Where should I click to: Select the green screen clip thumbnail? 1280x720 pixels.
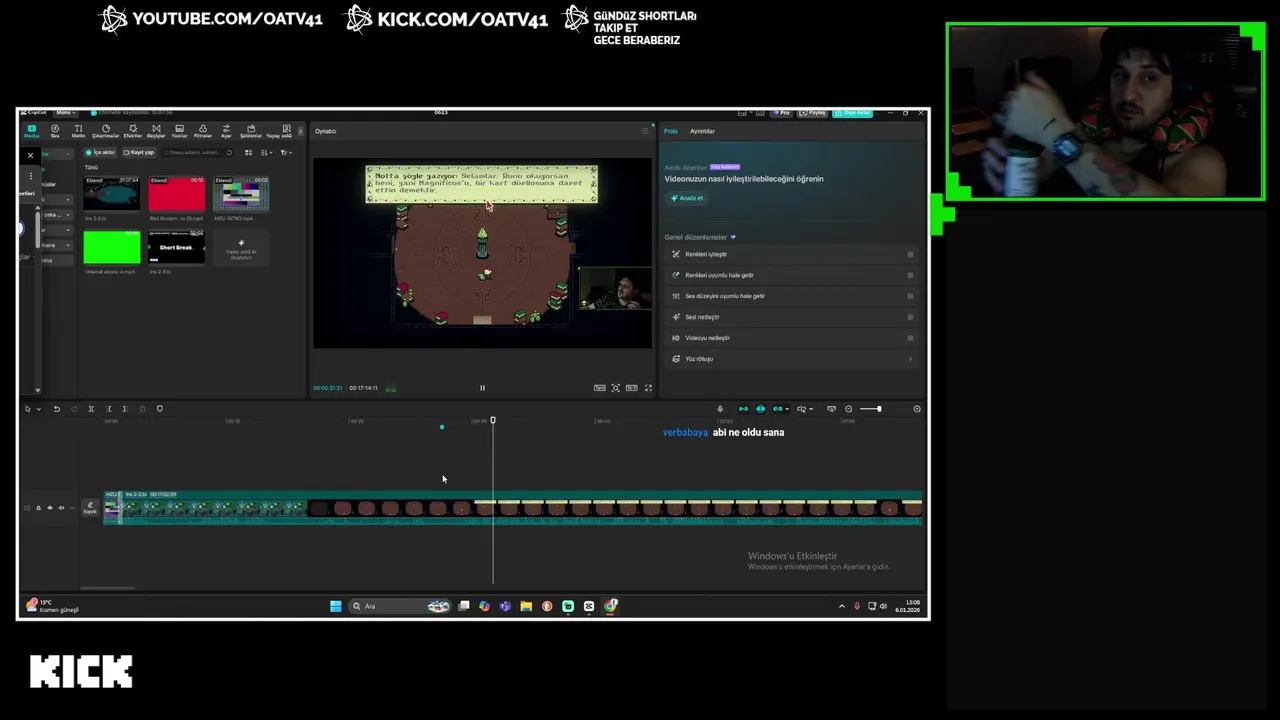coord(112,247)
